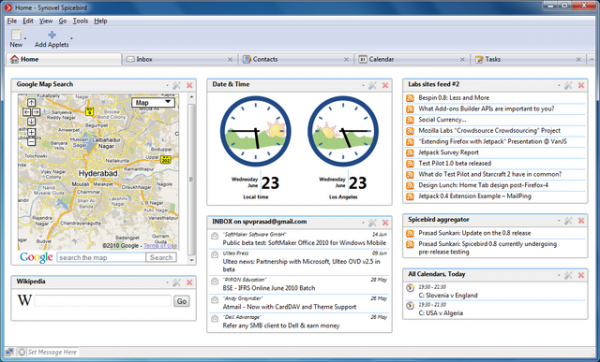Remove the Date & Time applet
The width and height of the screenshot is (600, 362).
click(385, 85)
